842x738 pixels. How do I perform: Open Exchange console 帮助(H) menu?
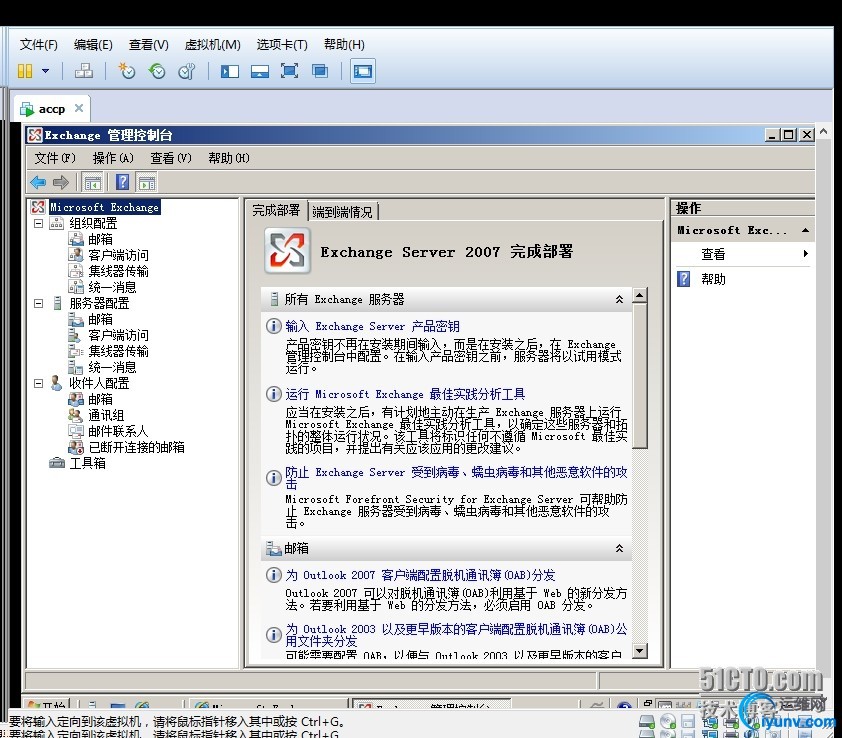(x=229, y=158)
